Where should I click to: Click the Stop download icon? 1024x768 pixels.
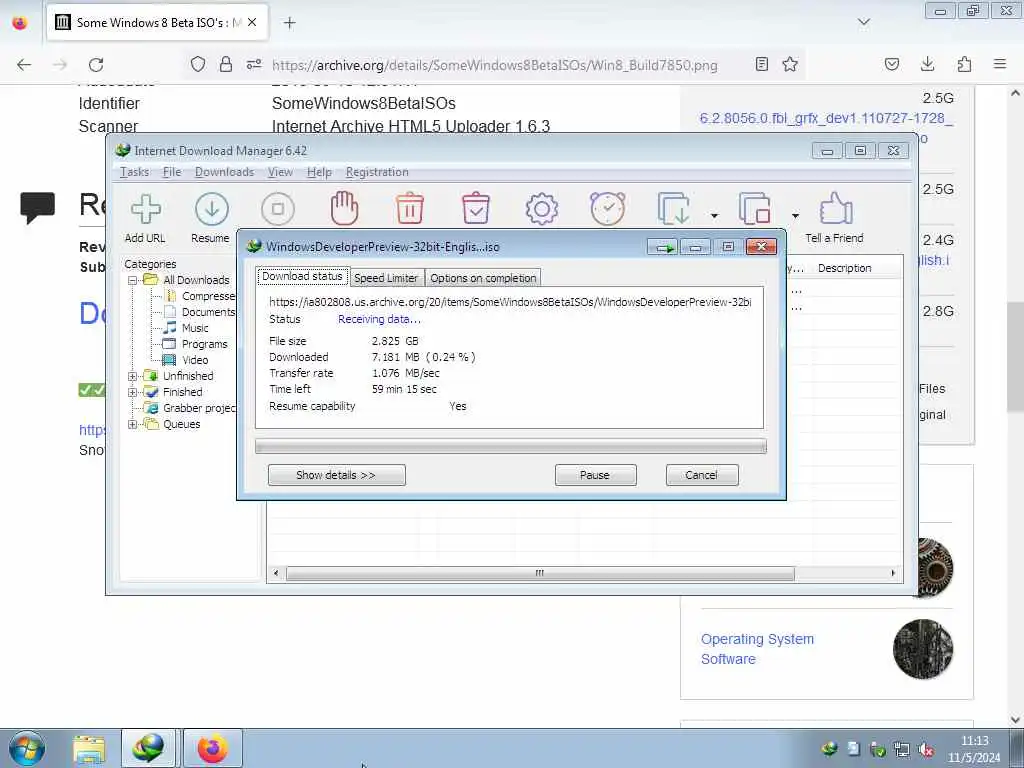(278, 209)
